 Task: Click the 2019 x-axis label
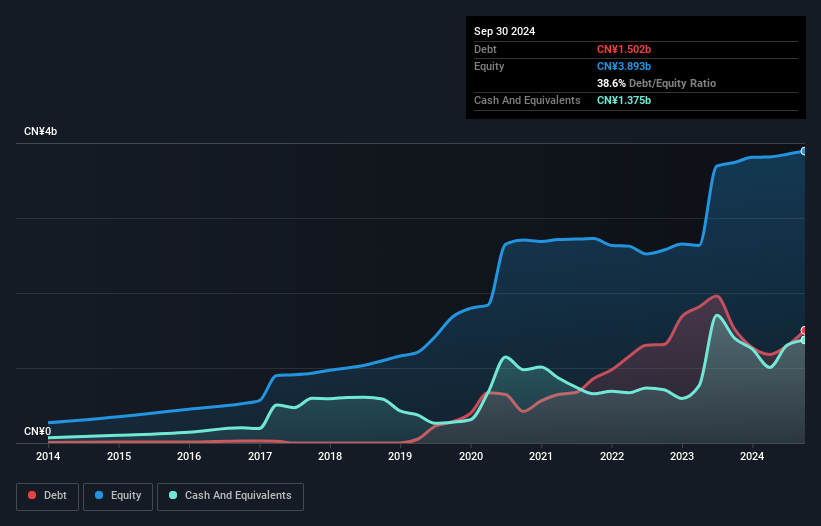400,456
